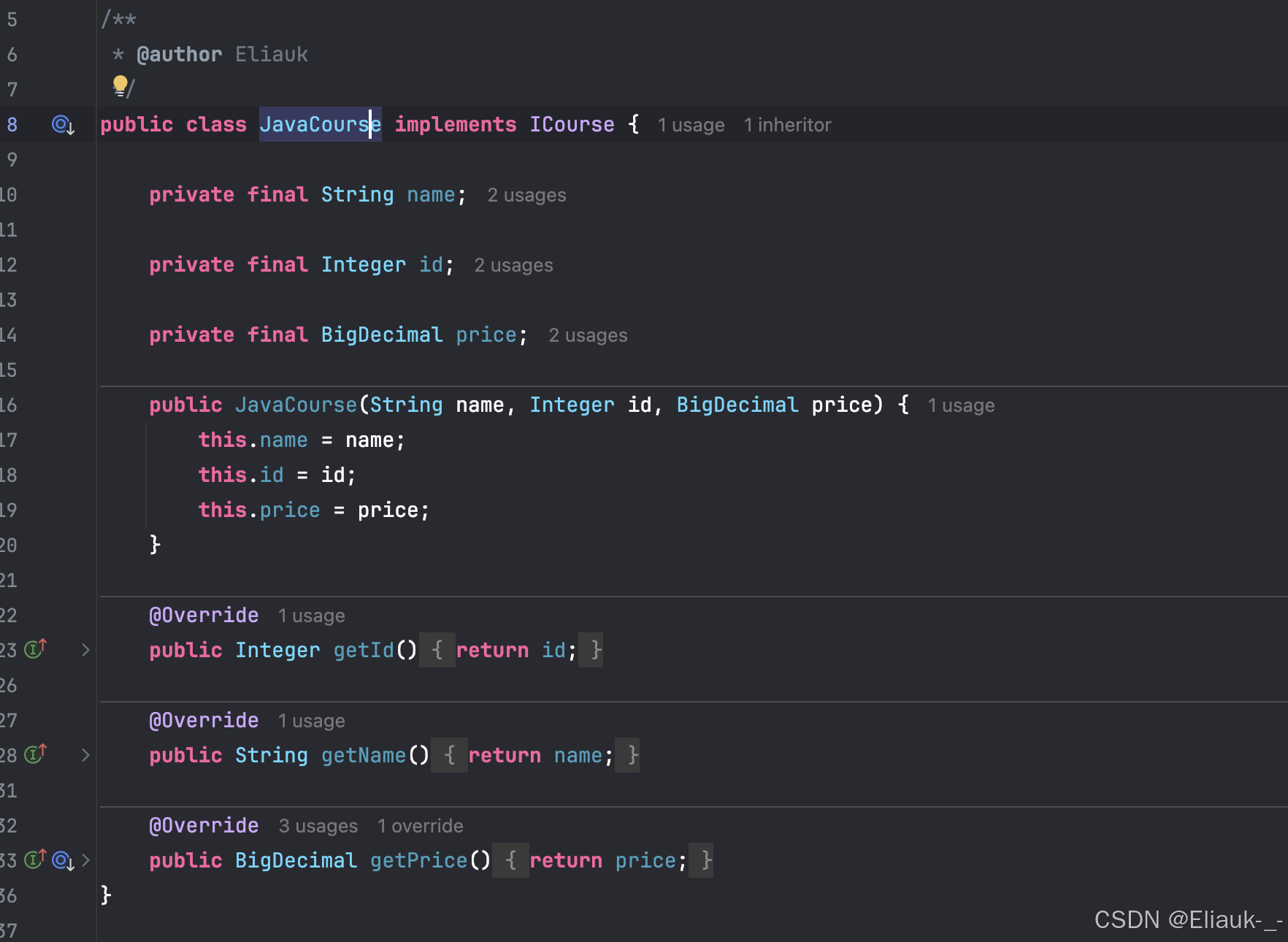Click the overridden-method marker icon on line 33
This screenshot has height=942, width=1288.
tap(62, 862)
